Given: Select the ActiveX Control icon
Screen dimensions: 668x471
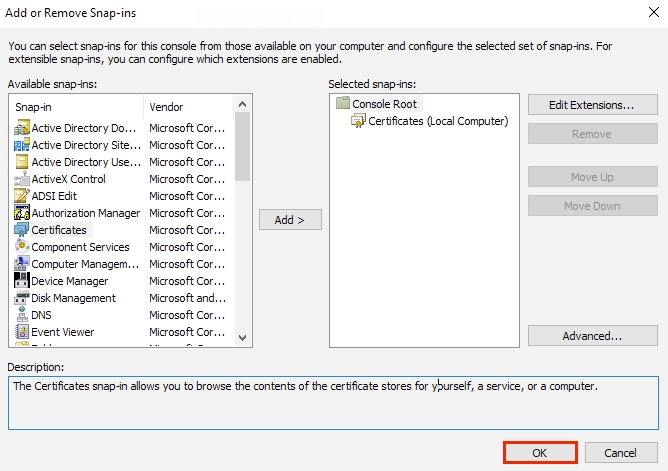Looking at the screenshot, I should click(x=22, y=179).
